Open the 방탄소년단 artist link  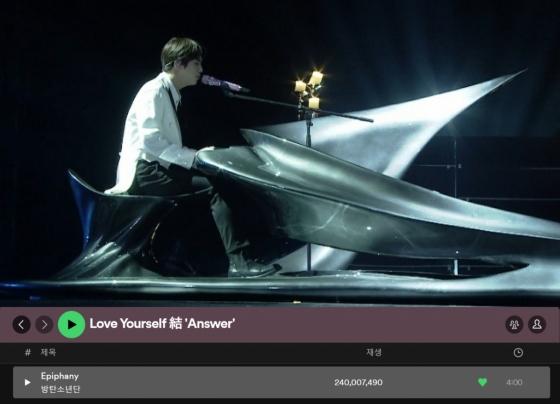60,389
